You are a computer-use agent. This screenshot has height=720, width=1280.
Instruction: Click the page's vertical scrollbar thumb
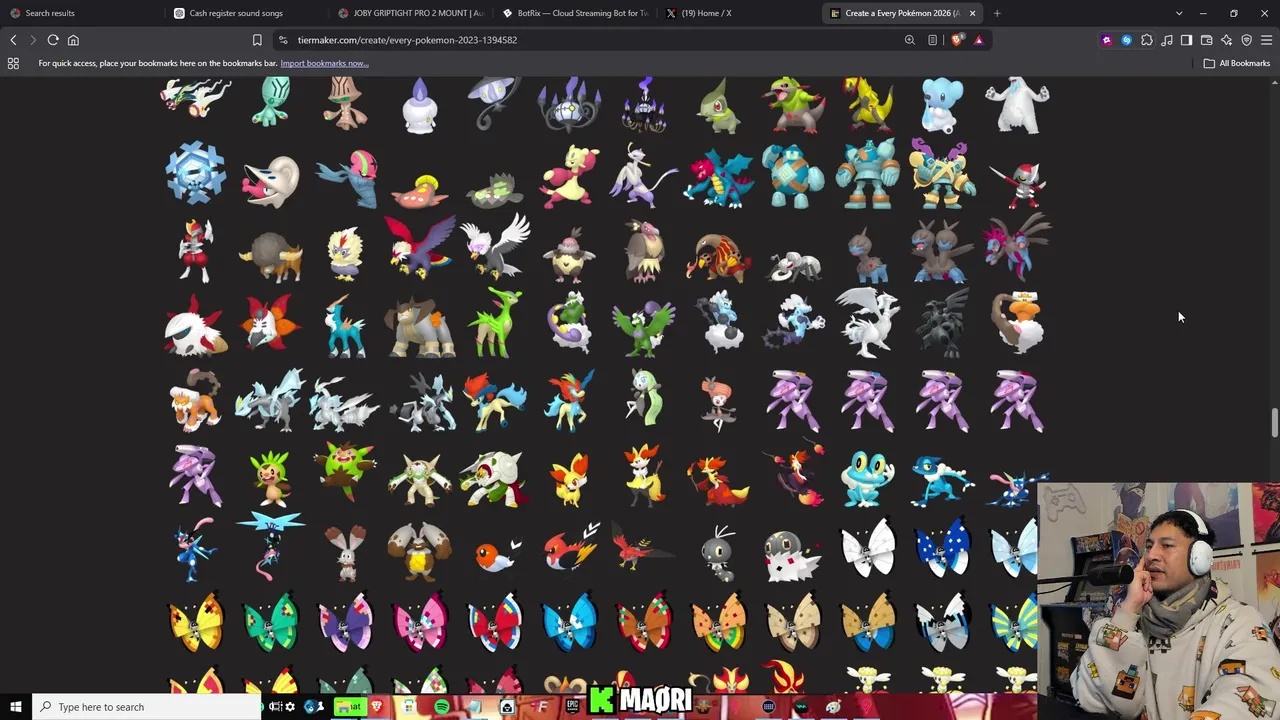click(x=1274, y=422)
